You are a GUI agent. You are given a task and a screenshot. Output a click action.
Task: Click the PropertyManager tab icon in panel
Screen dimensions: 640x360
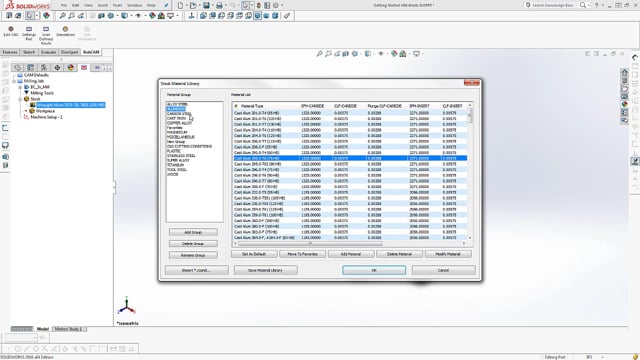30,67
